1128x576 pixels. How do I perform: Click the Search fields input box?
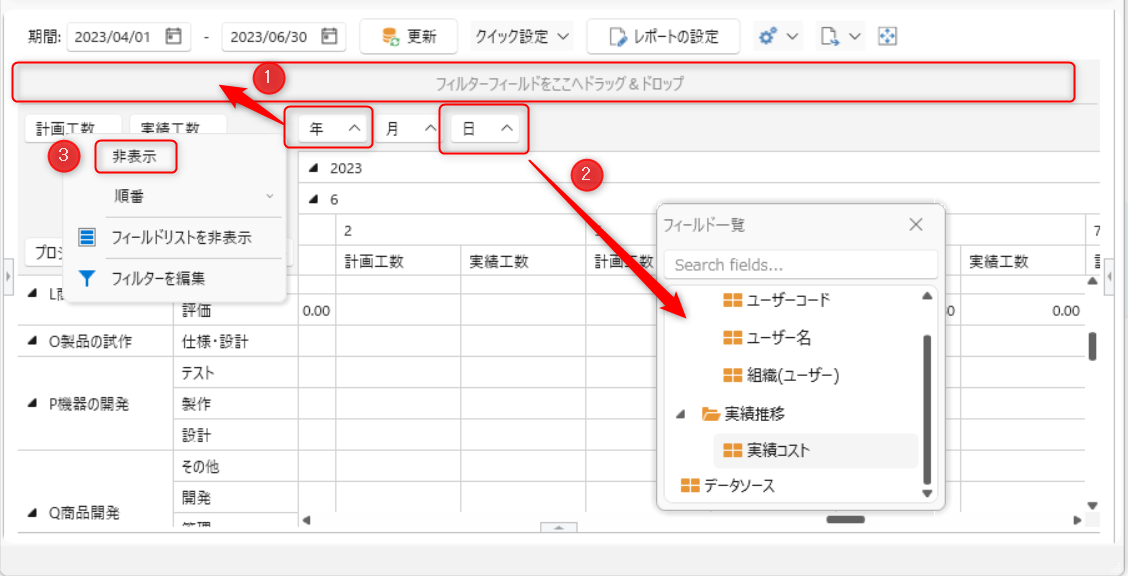click(800, 265)
